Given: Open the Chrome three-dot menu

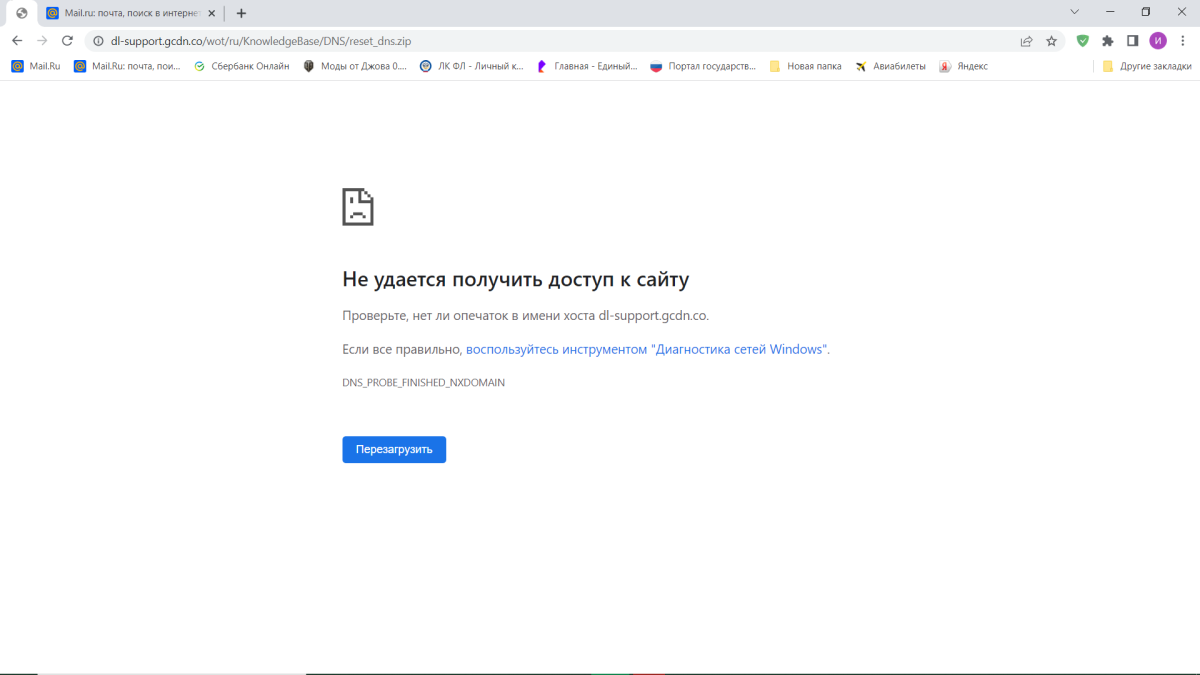Looking at the screenshot, I should click(1184, 41).
